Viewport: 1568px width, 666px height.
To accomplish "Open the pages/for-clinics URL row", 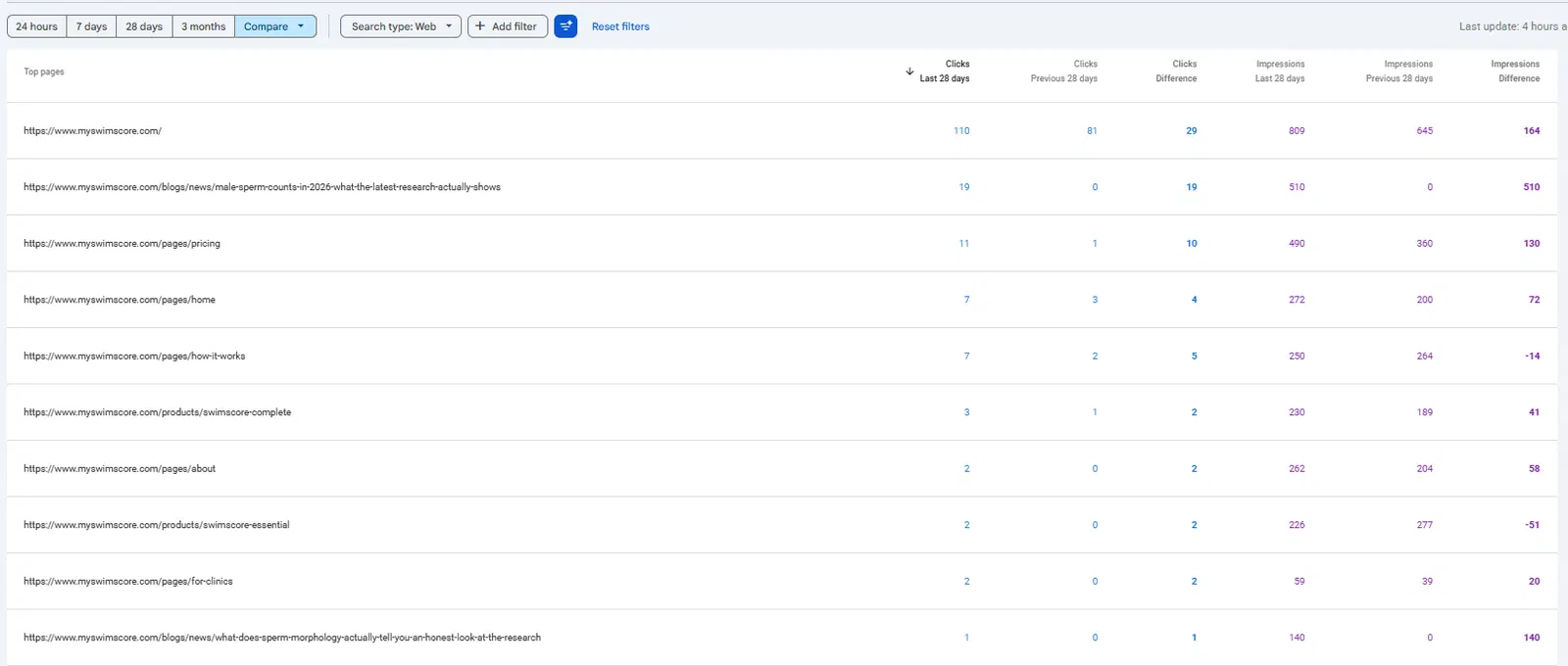I will click(x=784, y=581).
